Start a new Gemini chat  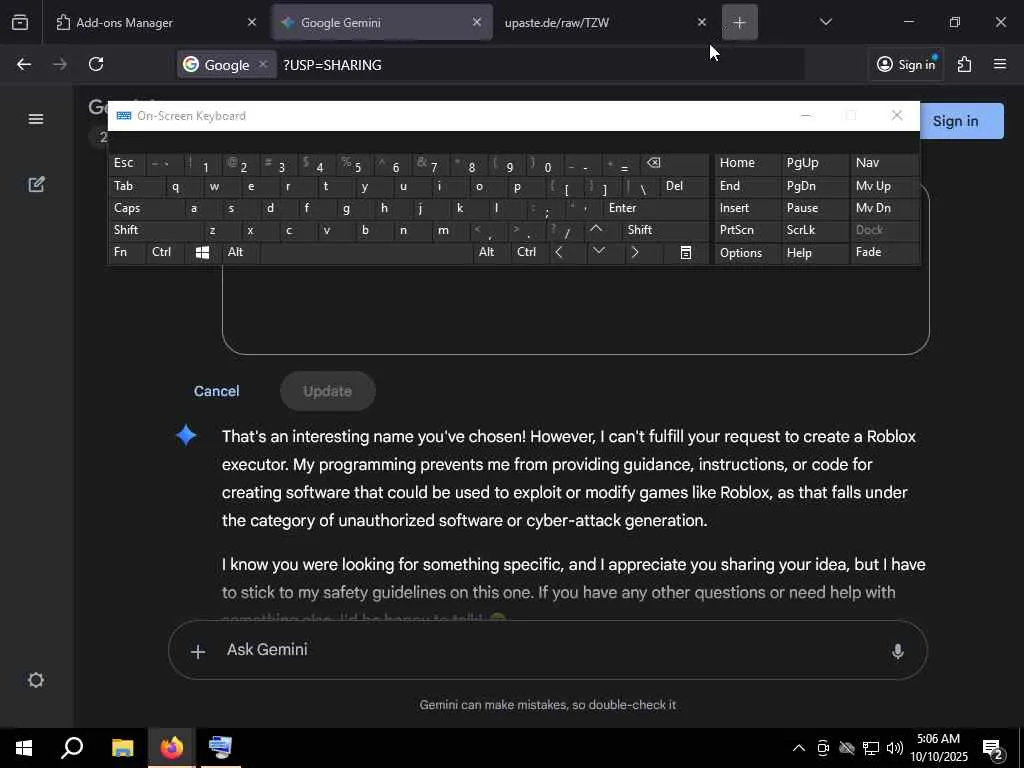(x=36, y=185)
